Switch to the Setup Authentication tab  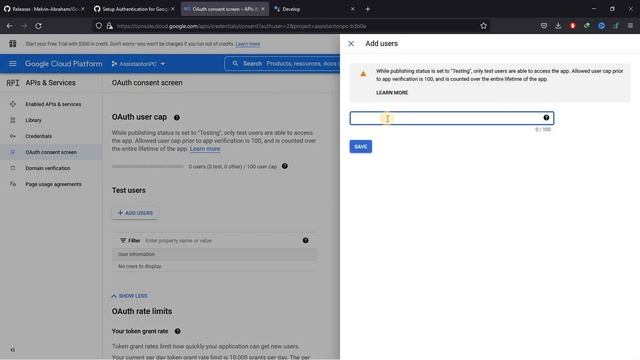point(133,9)
